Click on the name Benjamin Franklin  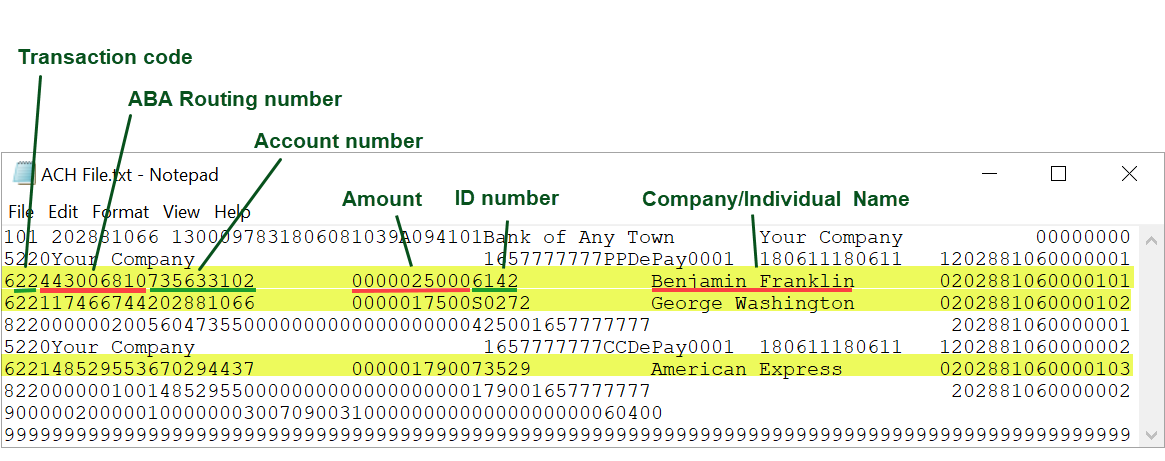pos(753,281)
